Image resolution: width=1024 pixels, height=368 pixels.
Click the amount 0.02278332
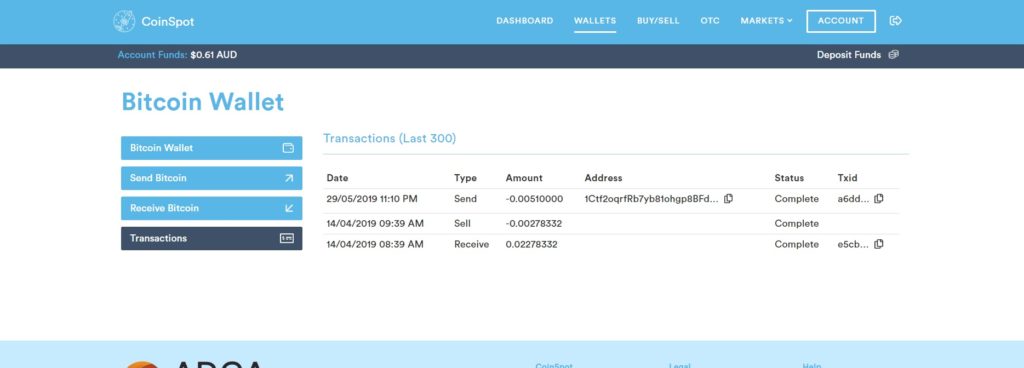pos(532,244)
